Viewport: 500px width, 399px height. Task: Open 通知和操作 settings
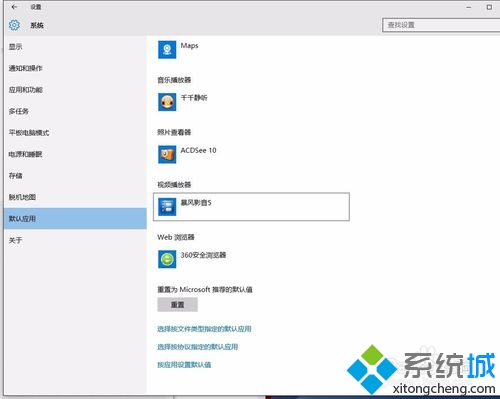75,68
